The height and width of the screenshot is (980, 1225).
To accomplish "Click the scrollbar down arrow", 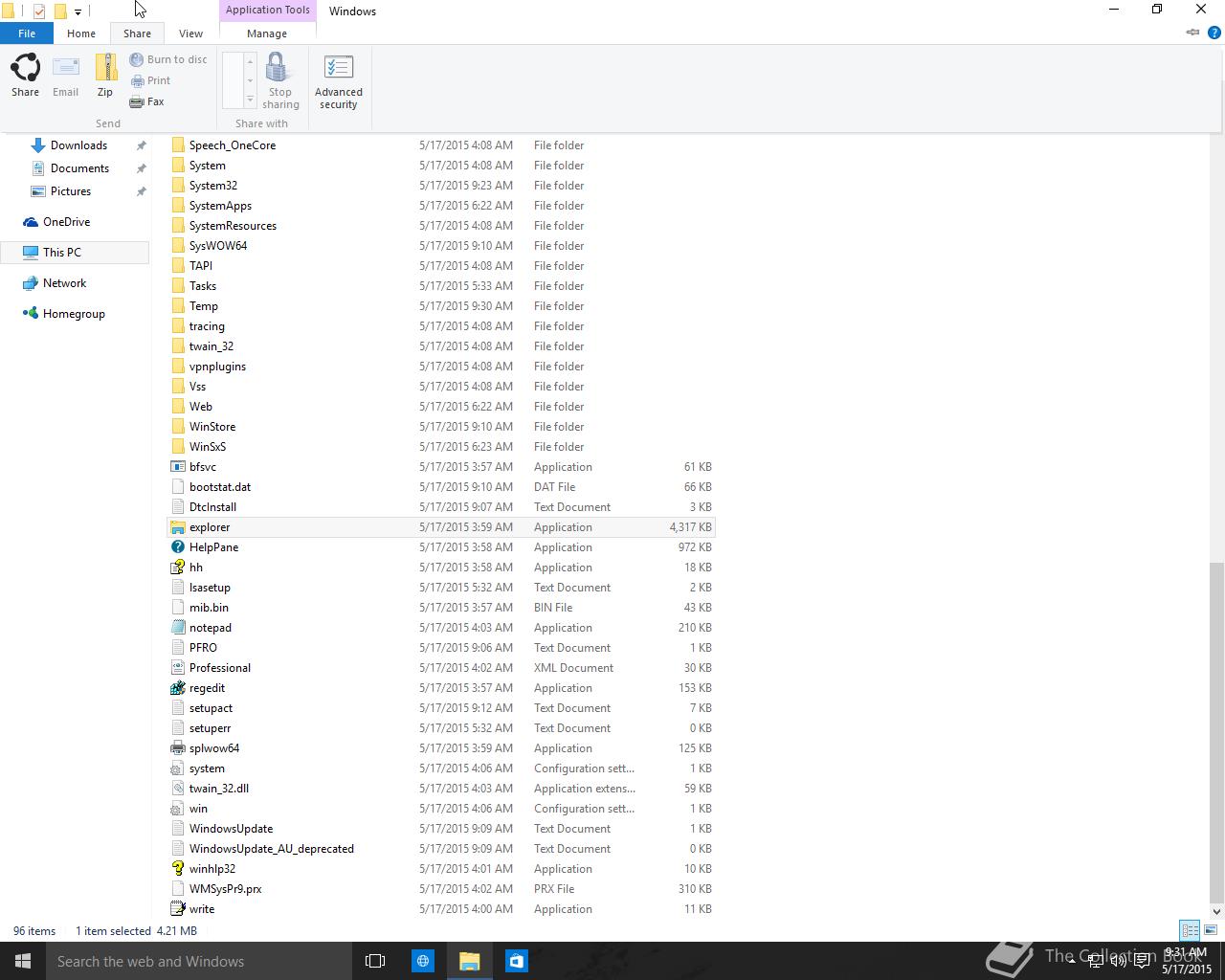I will tap(1216, 911).
